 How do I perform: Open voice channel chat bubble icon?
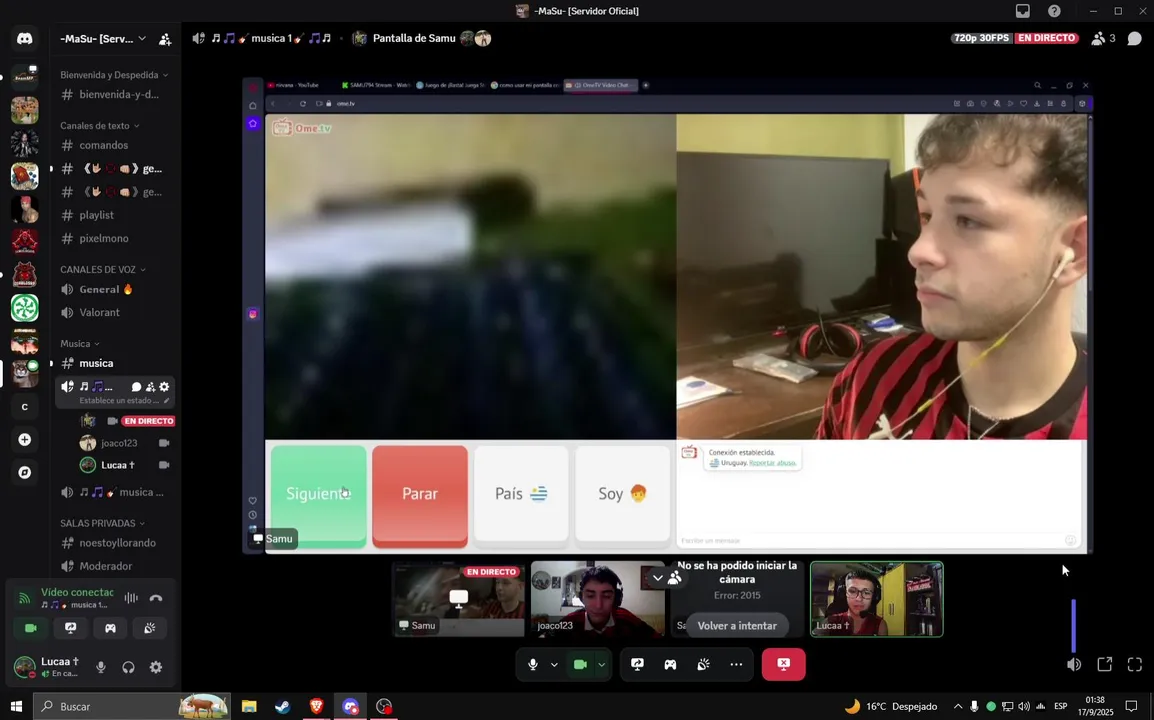click(x=136, y=387)
